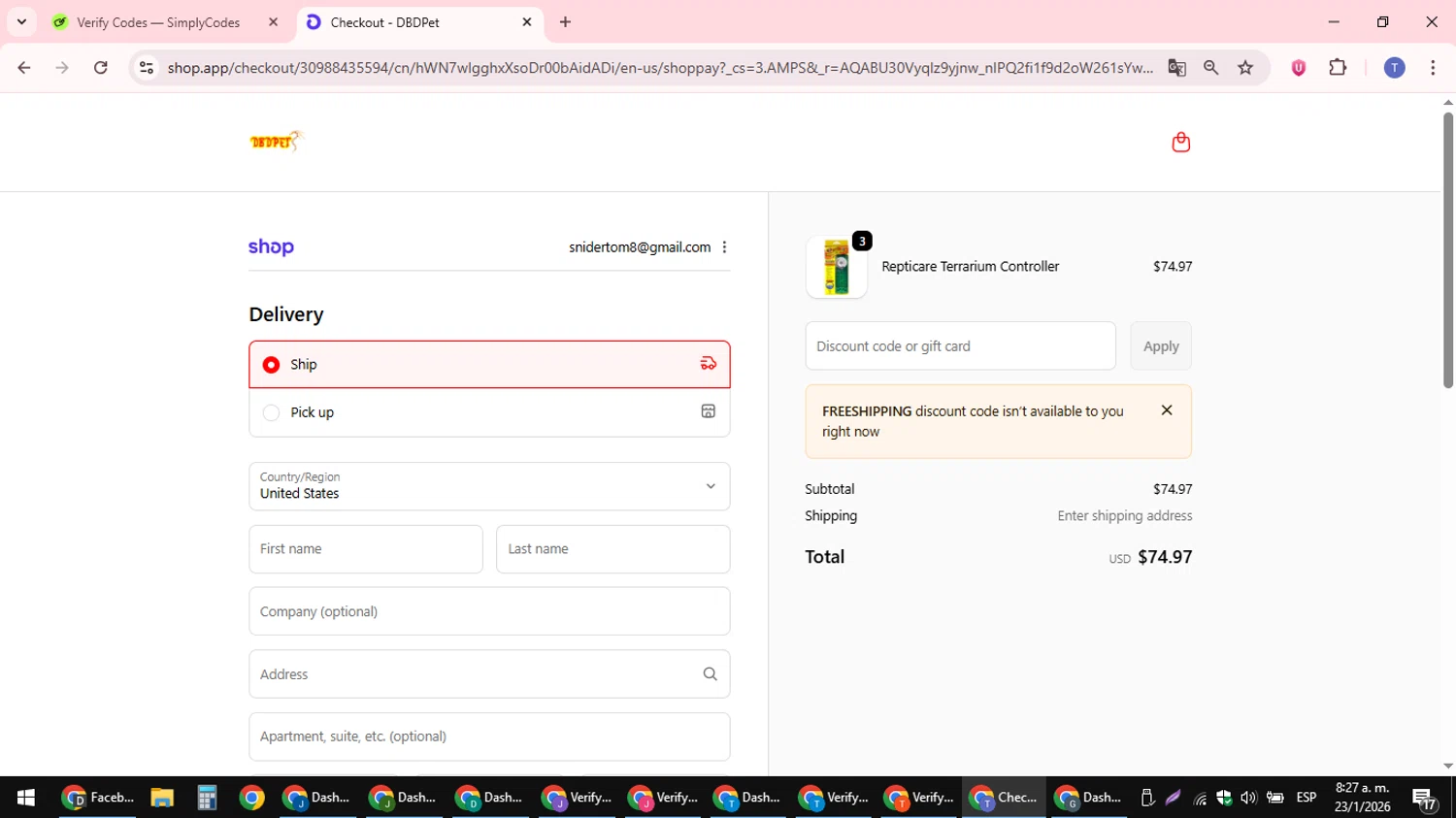Switch the ESP input language indicator

(1307, 798)
